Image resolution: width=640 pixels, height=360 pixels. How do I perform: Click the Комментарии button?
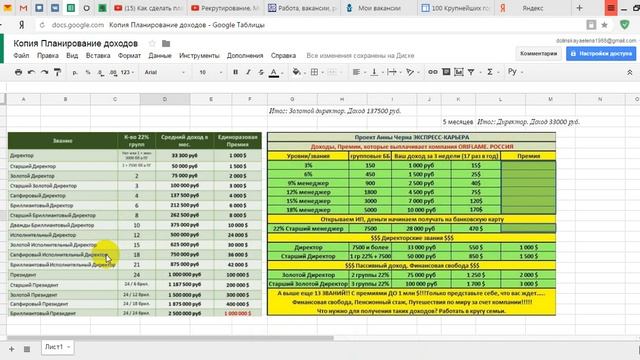538,53
